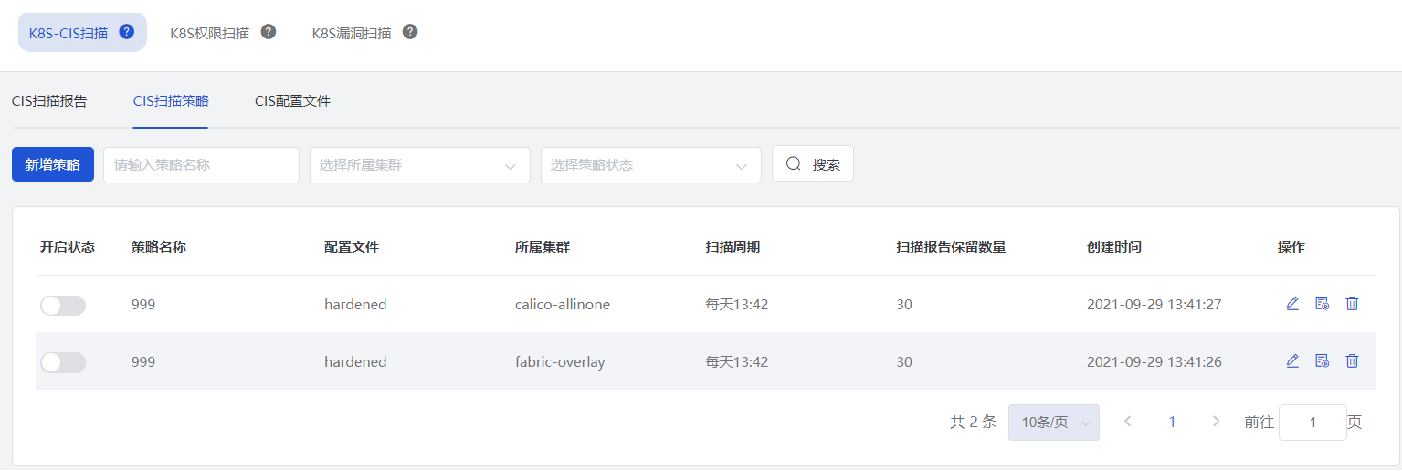Click the 2021-09-29 13:41:27 creation time
1402x471 pixels.
pyautogui.click(x=1154, y=304)
